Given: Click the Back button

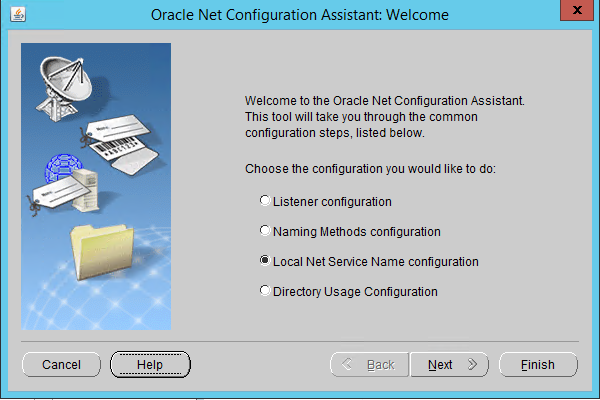Looking at the screenshot, I should [370, 364].
